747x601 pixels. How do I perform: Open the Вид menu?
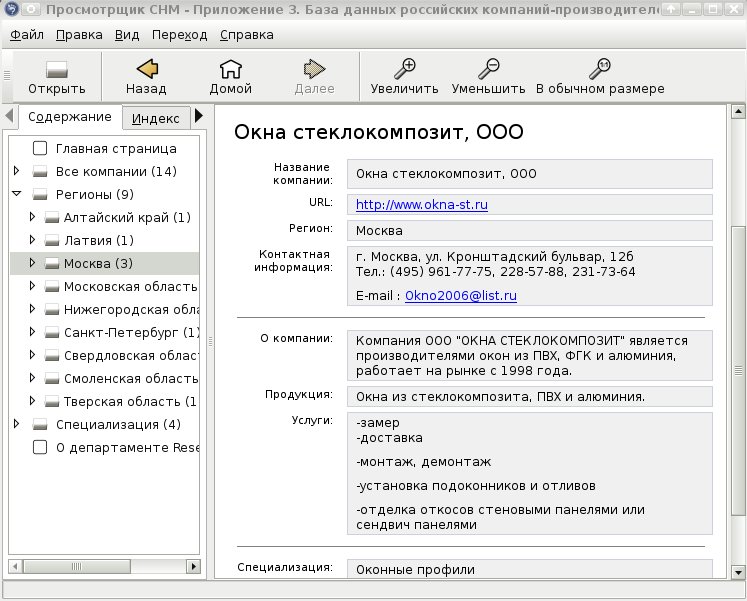127,35
